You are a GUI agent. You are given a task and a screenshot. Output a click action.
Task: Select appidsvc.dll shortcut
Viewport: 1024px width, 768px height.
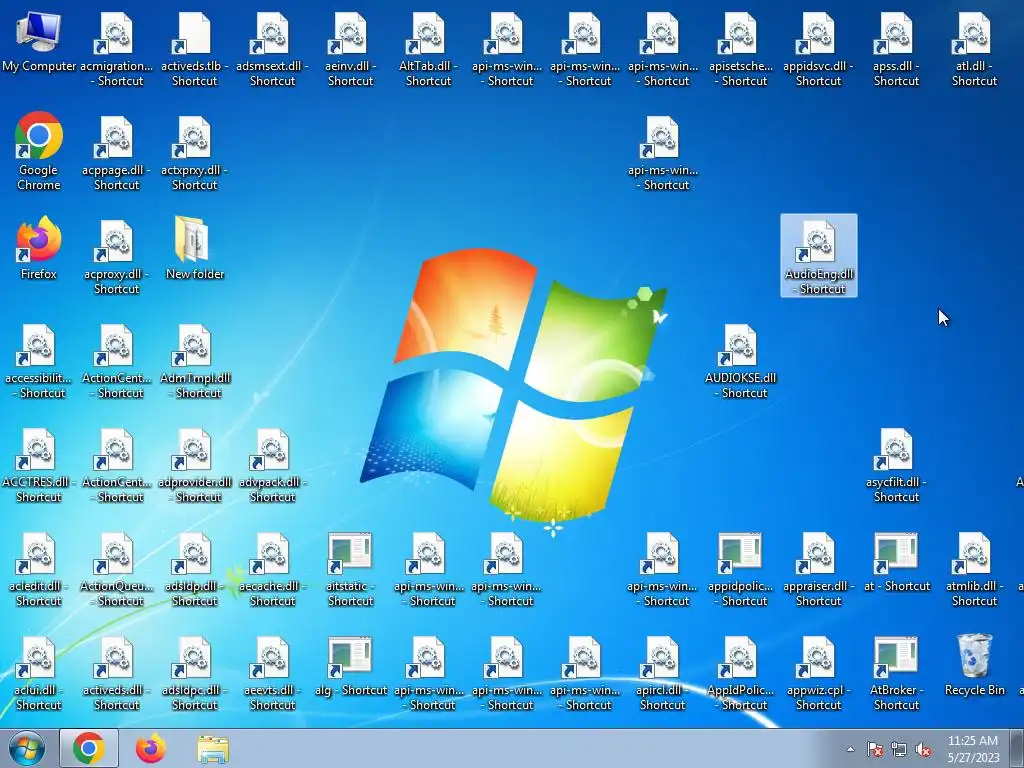click(818, 50)
